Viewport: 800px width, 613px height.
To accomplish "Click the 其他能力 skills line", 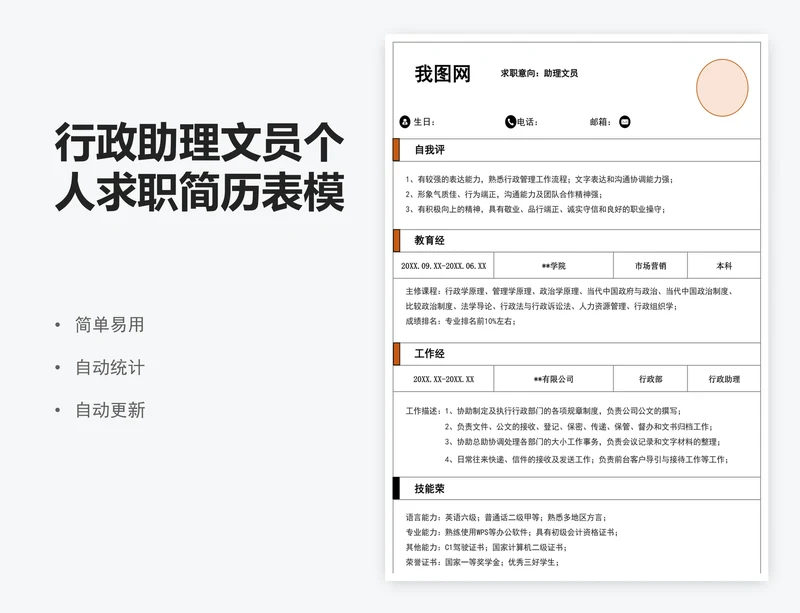I will [486, 547].
